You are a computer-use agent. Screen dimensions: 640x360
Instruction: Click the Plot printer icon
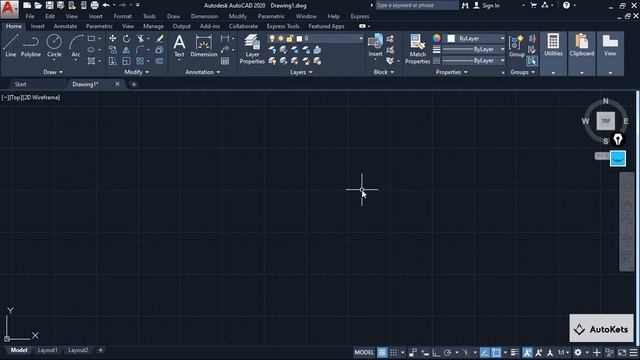94,5
